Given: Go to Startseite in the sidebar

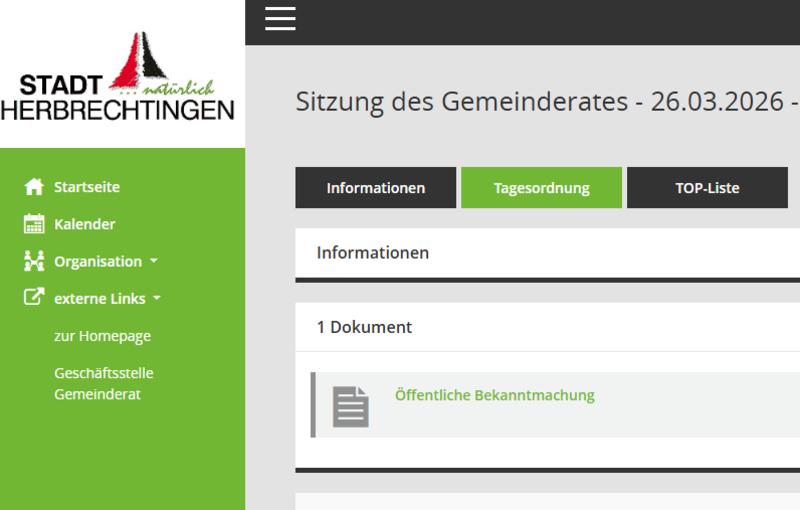Looking at the screenshot, I should click(x=87, y=187).
